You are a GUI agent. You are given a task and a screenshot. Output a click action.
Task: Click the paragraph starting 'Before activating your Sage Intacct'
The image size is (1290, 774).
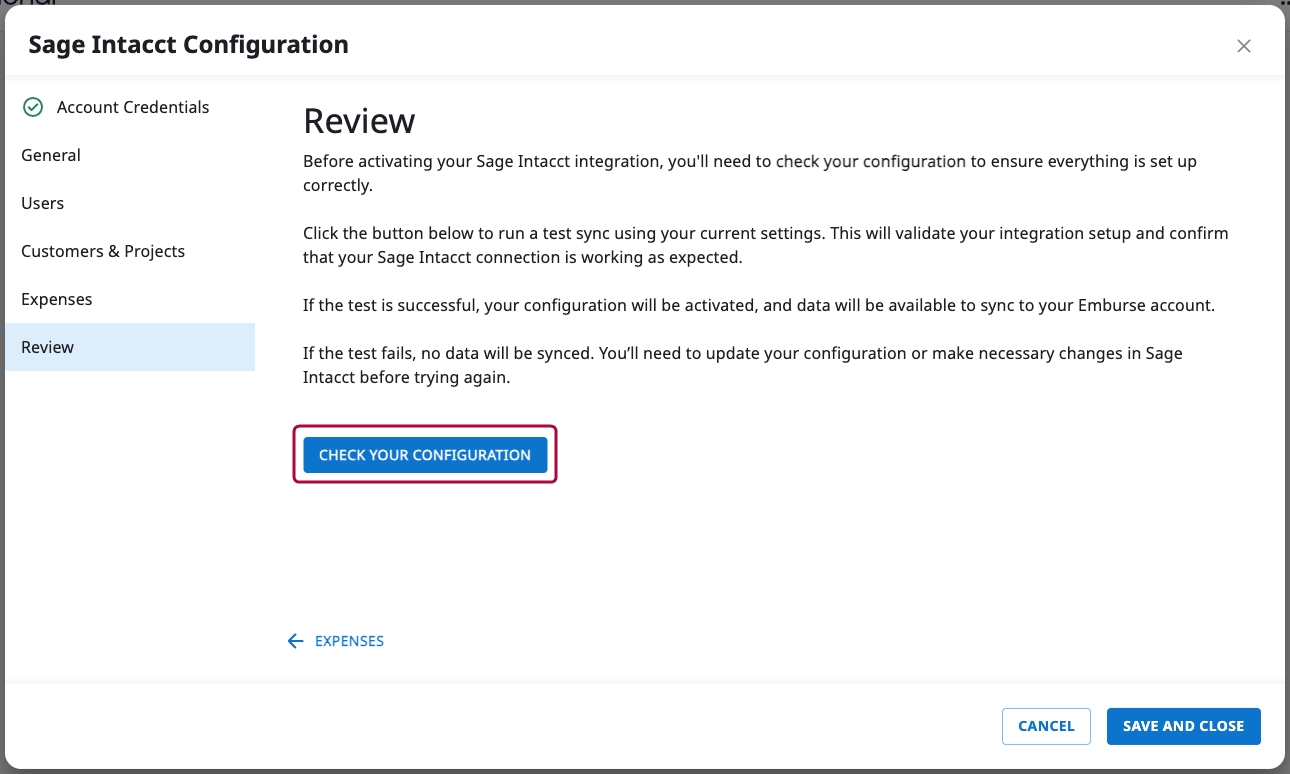point(750,173)
